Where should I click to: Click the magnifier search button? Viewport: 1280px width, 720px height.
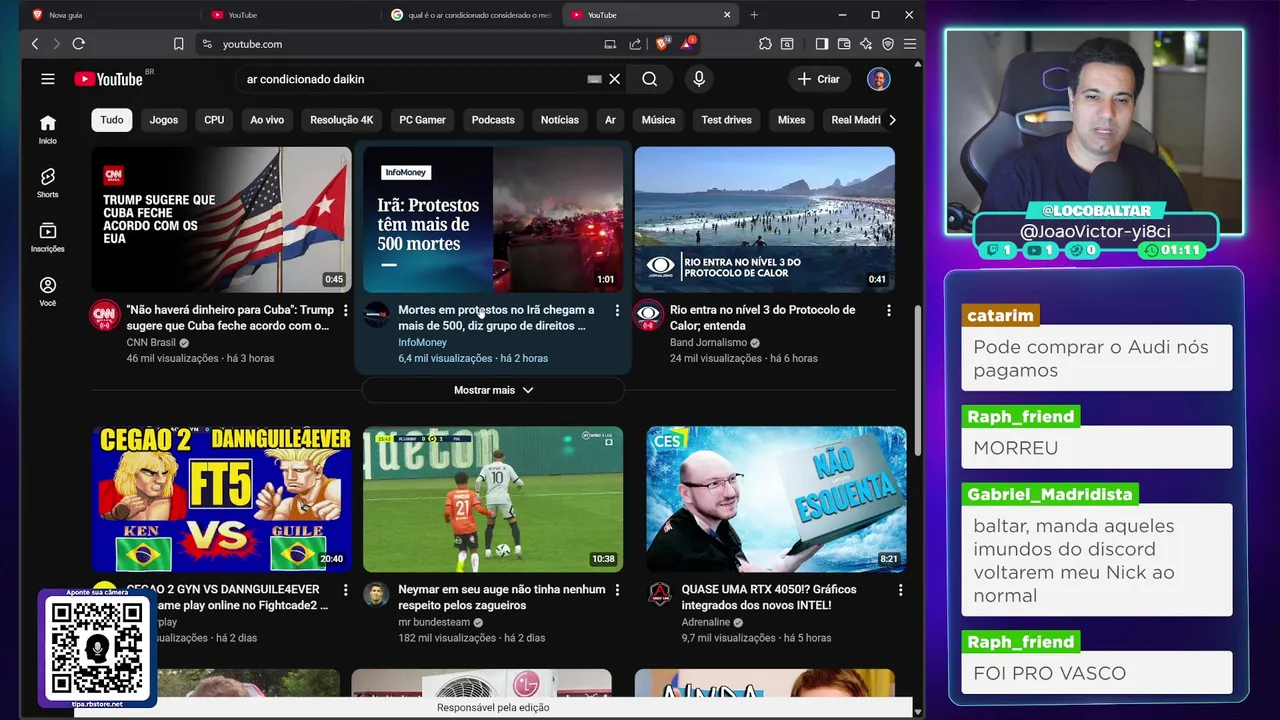[650, 79]
